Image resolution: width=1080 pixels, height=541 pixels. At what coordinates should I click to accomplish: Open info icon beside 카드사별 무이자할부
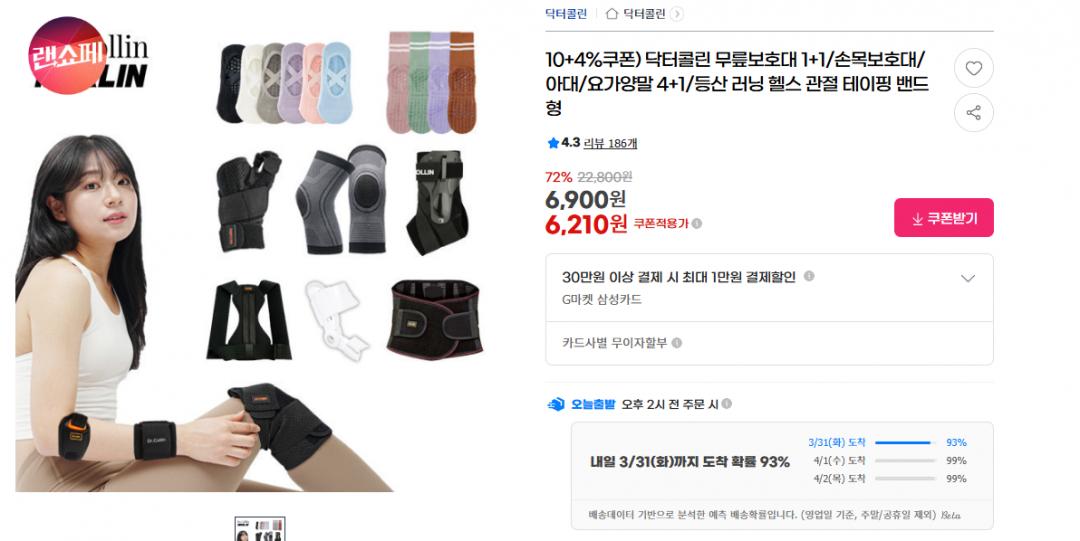[x=677, y=343]
